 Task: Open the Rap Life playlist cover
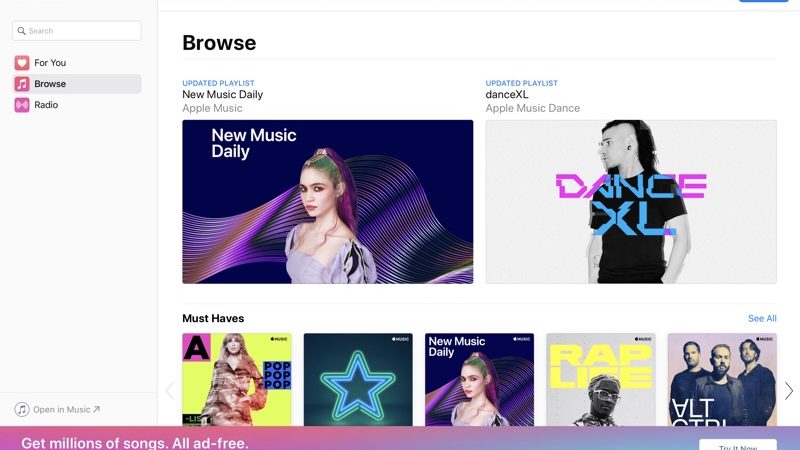(601, 380)
